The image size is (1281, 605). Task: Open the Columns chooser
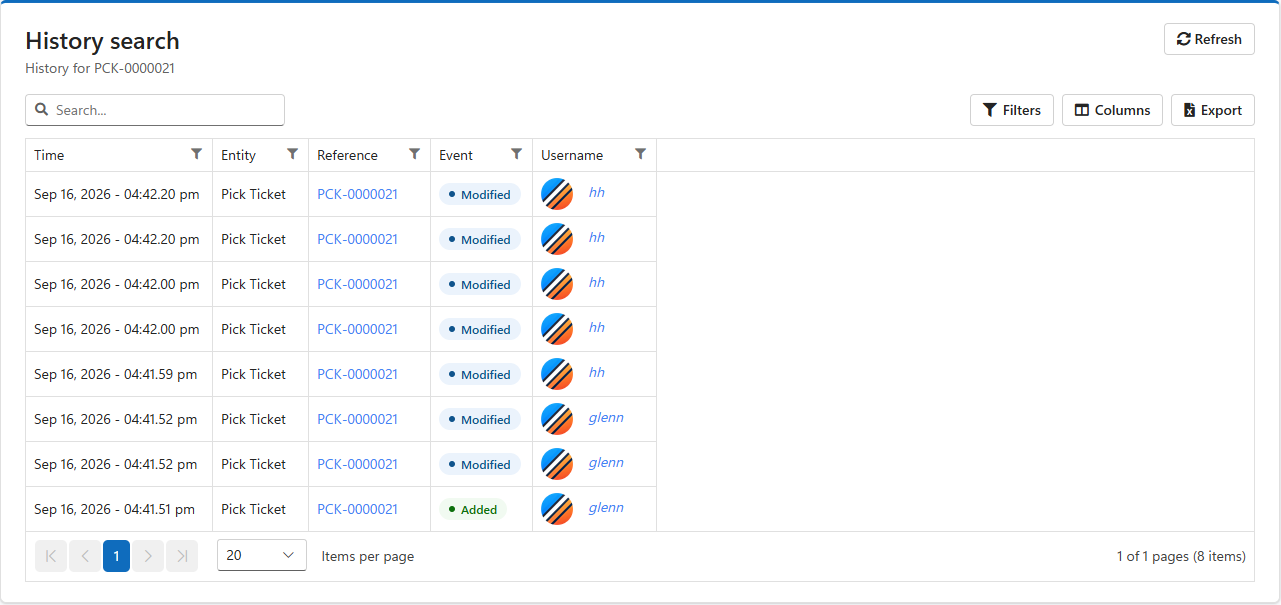(x=1112, y=110)
